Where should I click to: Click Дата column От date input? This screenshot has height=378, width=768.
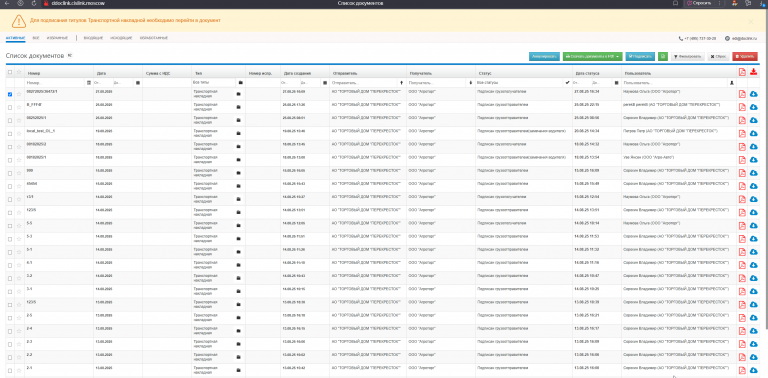tap(103, 83)
